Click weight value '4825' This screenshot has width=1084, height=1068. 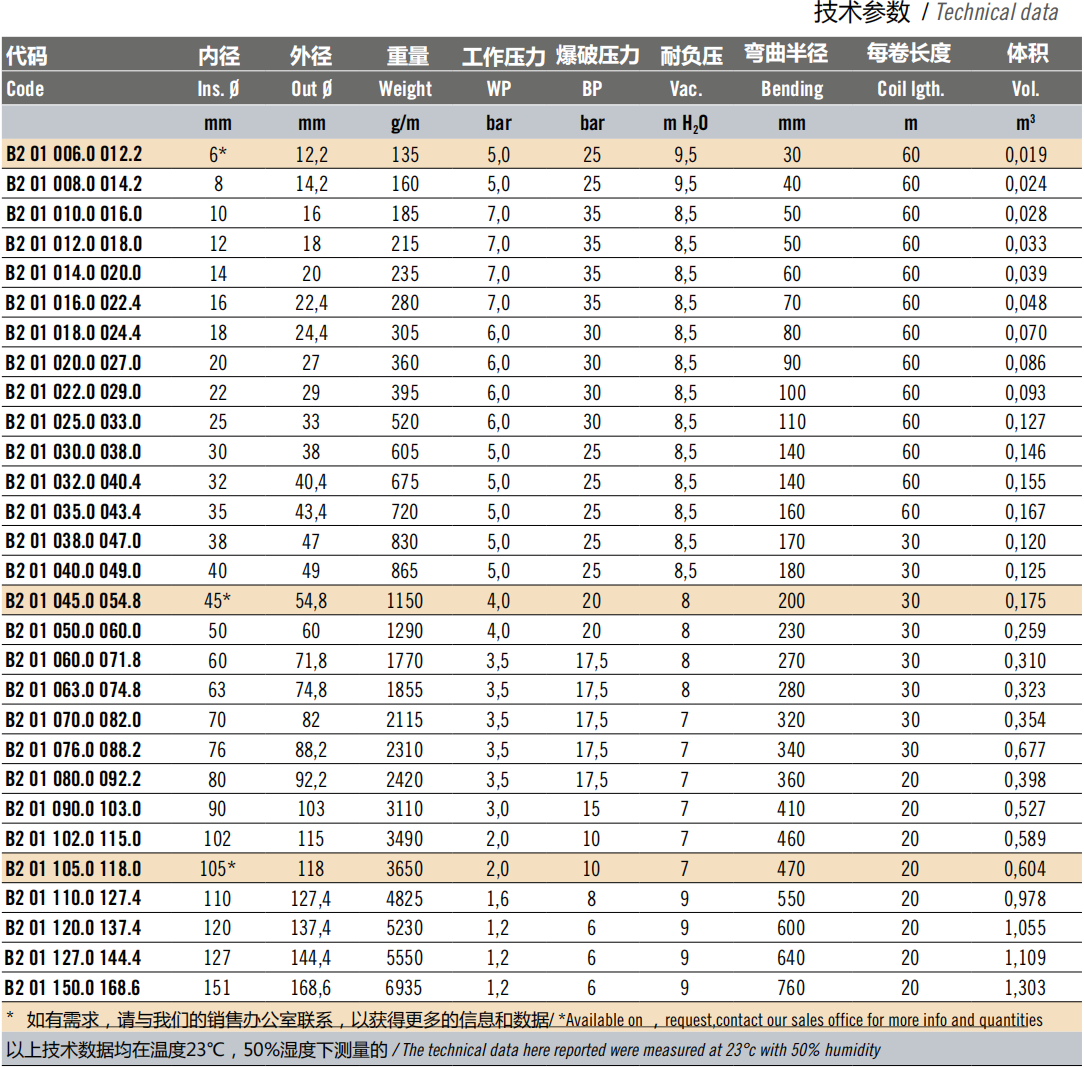click(404, 898)
